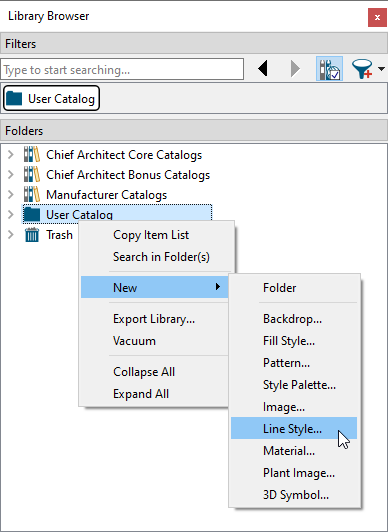Choose Search in Folder(s) menu item
The image size is (388, 532).
pos(157,257)
